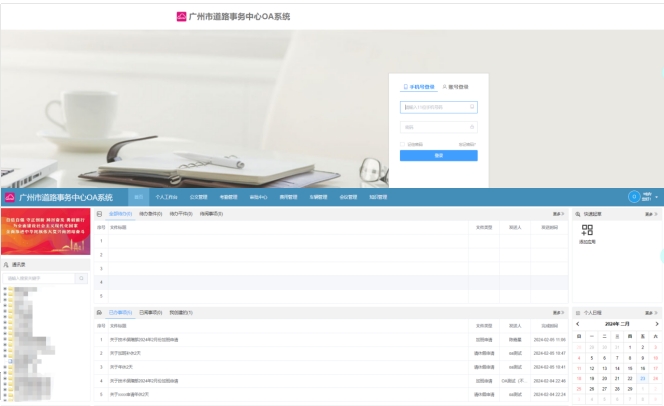Expand the topmost folder in the contacts tree
The image size is (664, 406).
(5, 289)
